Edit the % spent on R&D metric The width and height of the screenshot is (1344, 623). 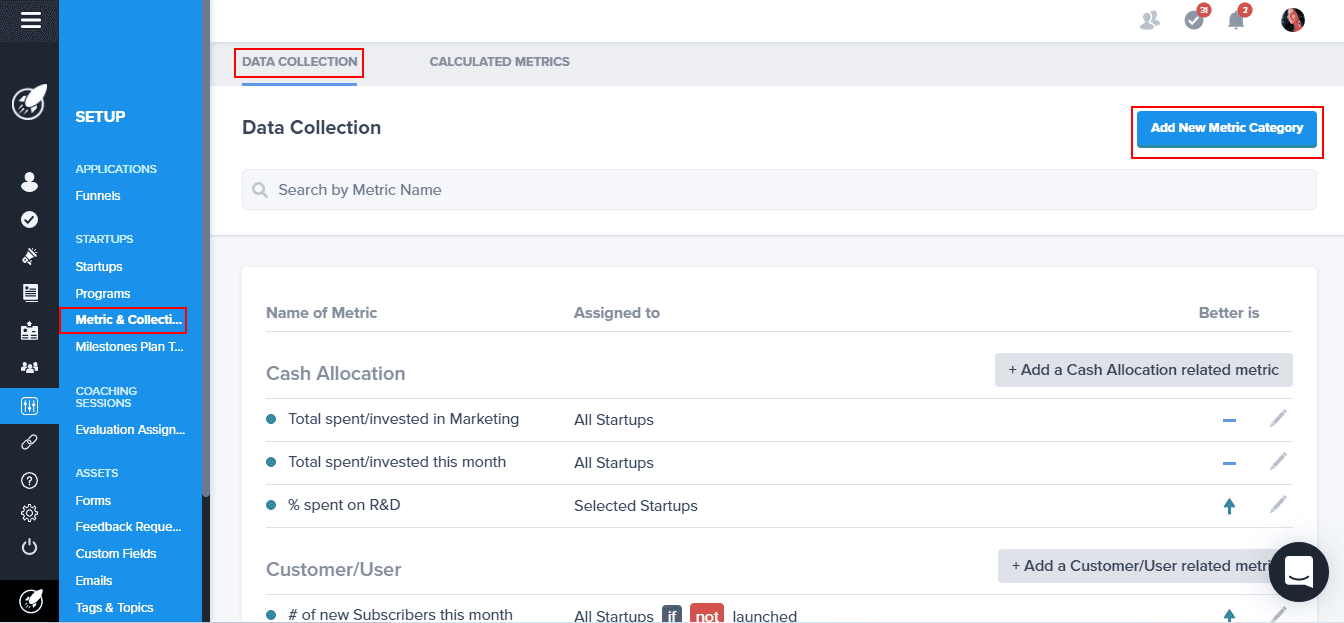(1278, 504)
